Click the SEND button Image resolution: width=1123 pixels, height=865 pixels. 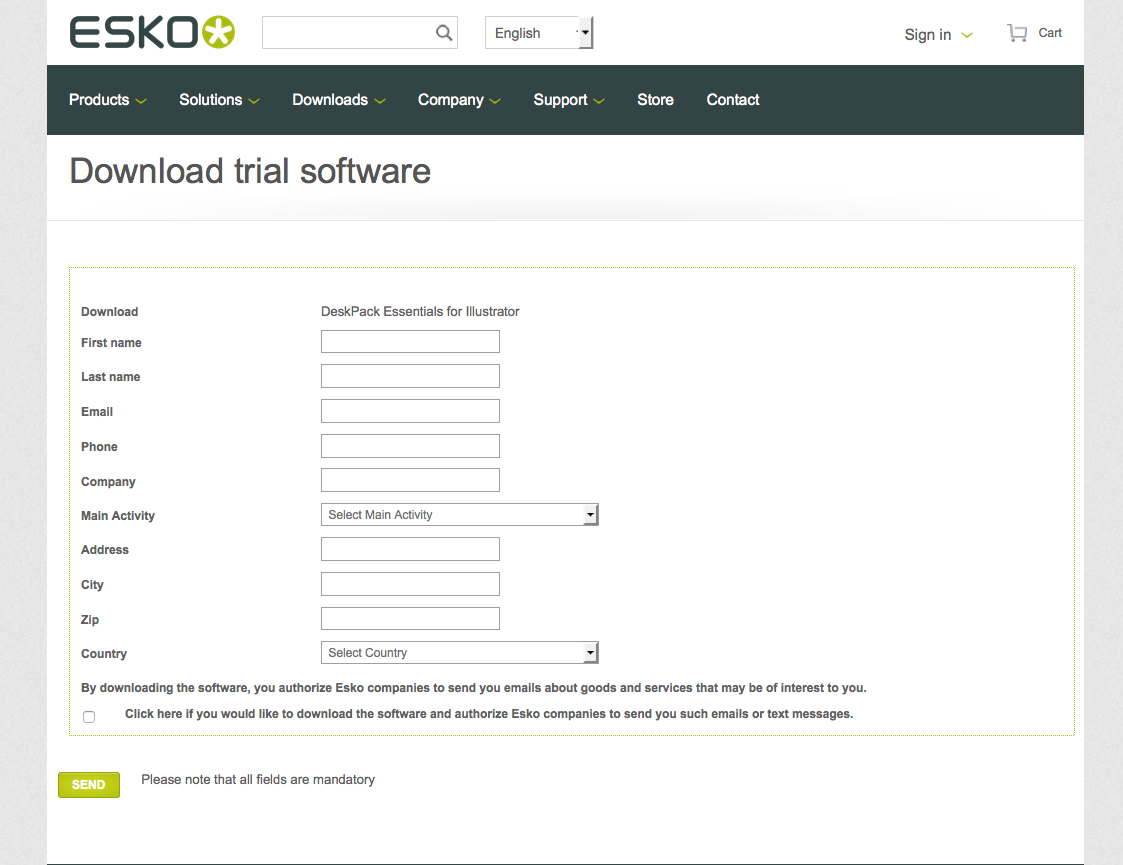click(x=88, y=784)
